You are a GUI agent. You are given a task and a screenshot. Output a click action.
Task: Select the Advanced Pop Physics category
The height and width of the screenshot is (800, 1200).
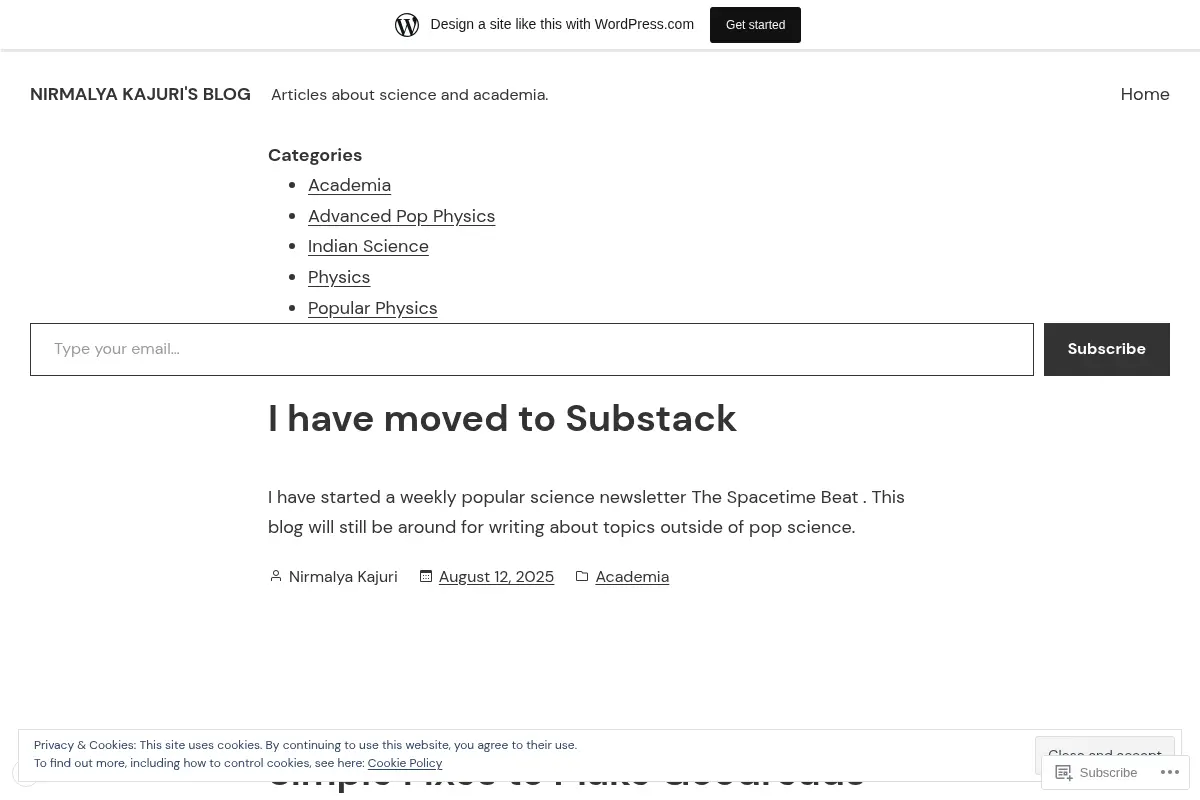coord(401,216)
